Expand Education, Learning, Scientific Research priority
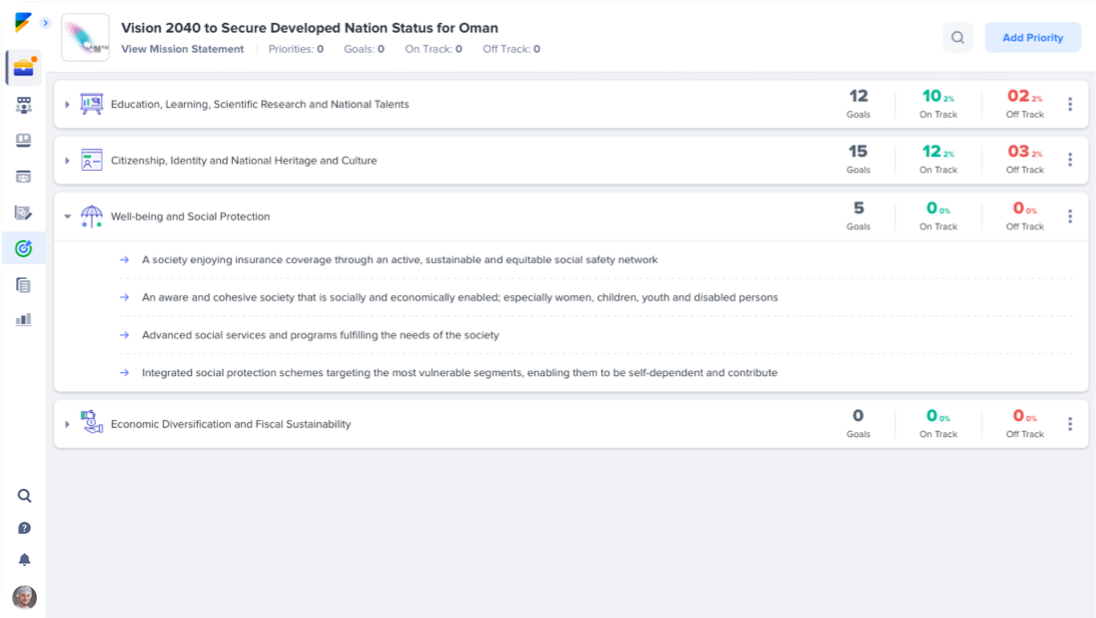1096x618 pixels. [67, 104]
